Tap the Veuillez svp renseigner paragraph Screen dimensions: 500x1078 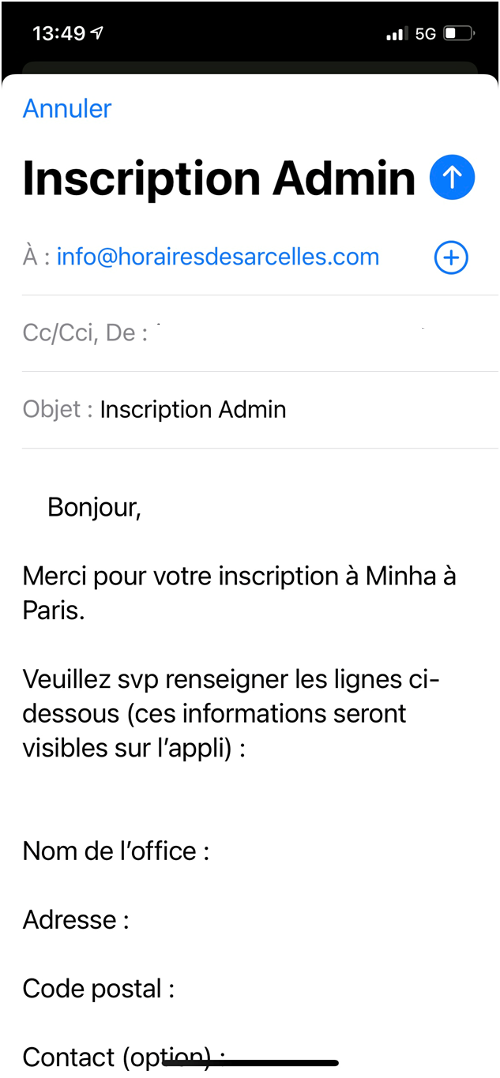232,714
